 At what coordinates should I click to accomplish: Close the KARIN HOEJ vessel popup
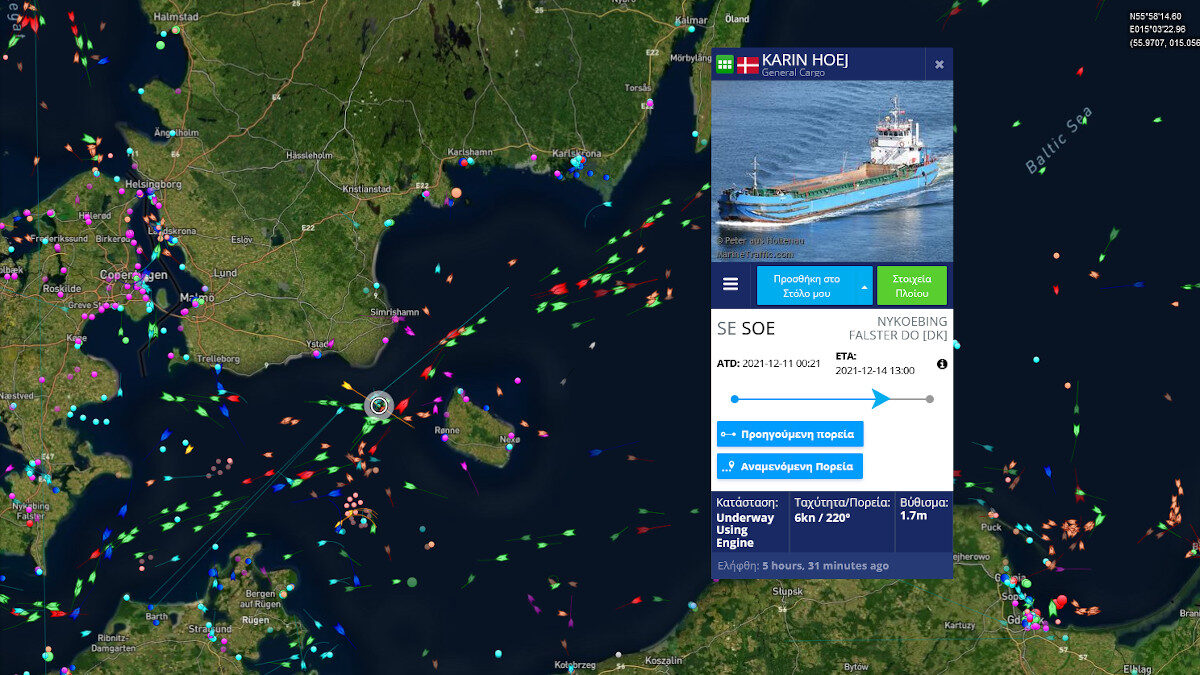click(x=939, y=64)
